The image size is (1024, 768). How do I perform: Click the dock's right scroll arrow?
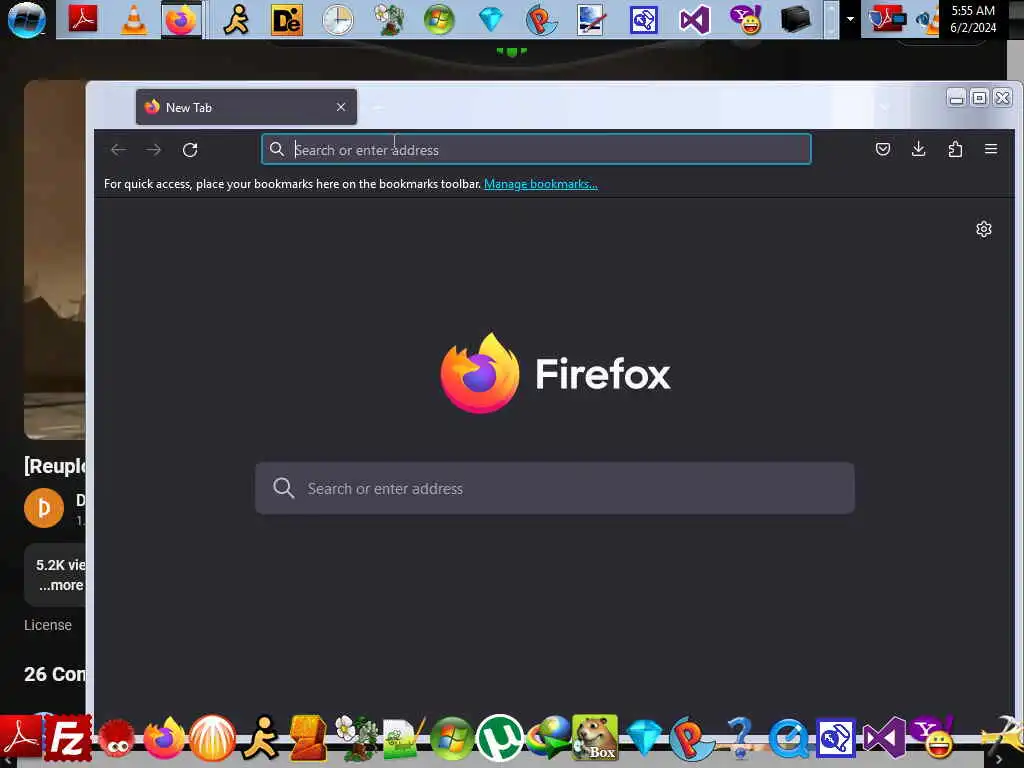click(999, 760)
